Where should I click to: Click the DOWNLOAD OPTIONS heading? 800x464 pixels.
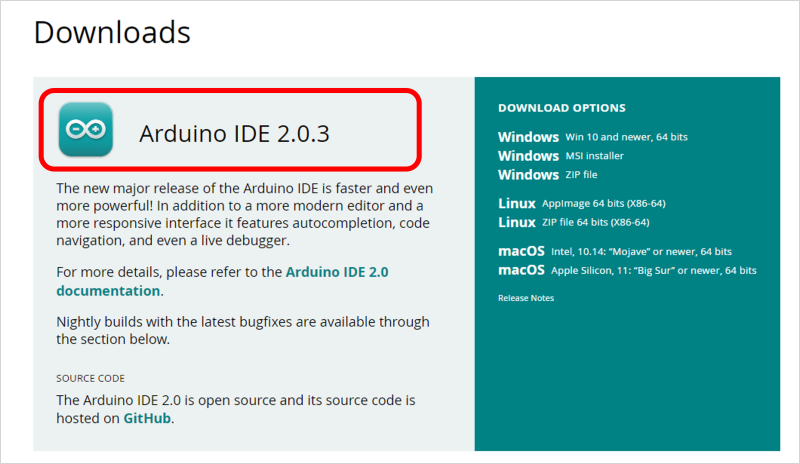(562, 108)
